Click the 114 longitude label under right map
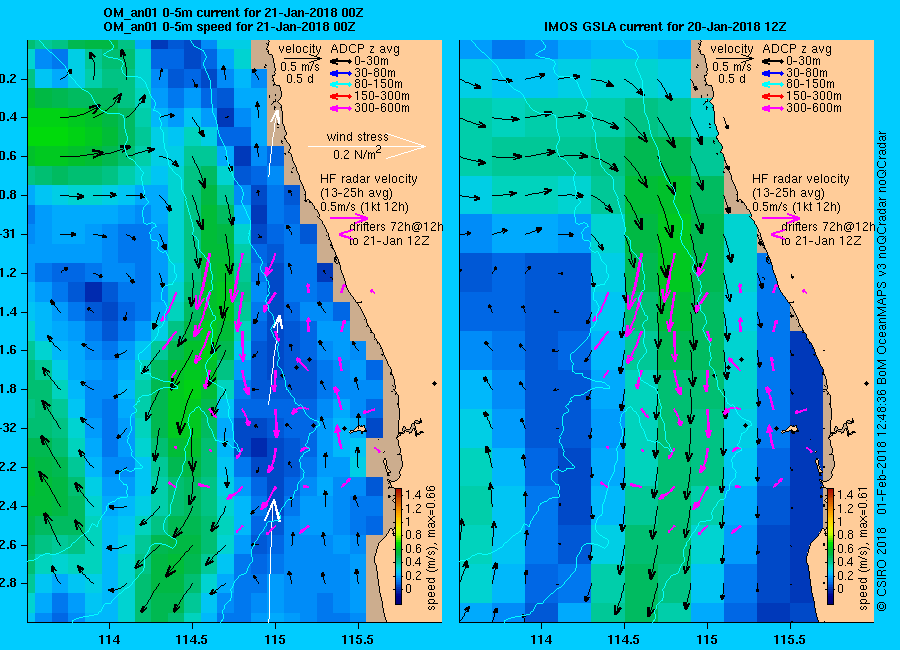 541,639
